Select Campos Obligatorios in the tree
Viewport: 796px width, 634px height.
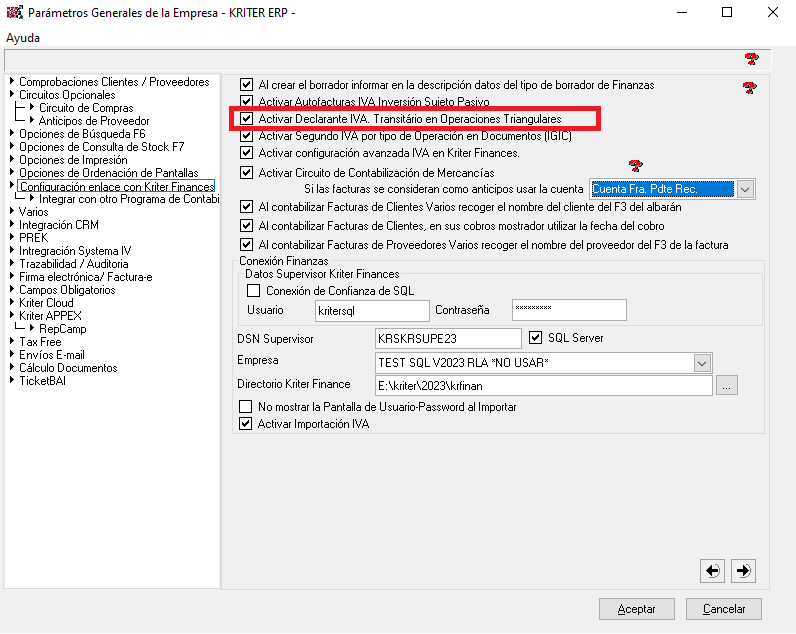(67, 290)
